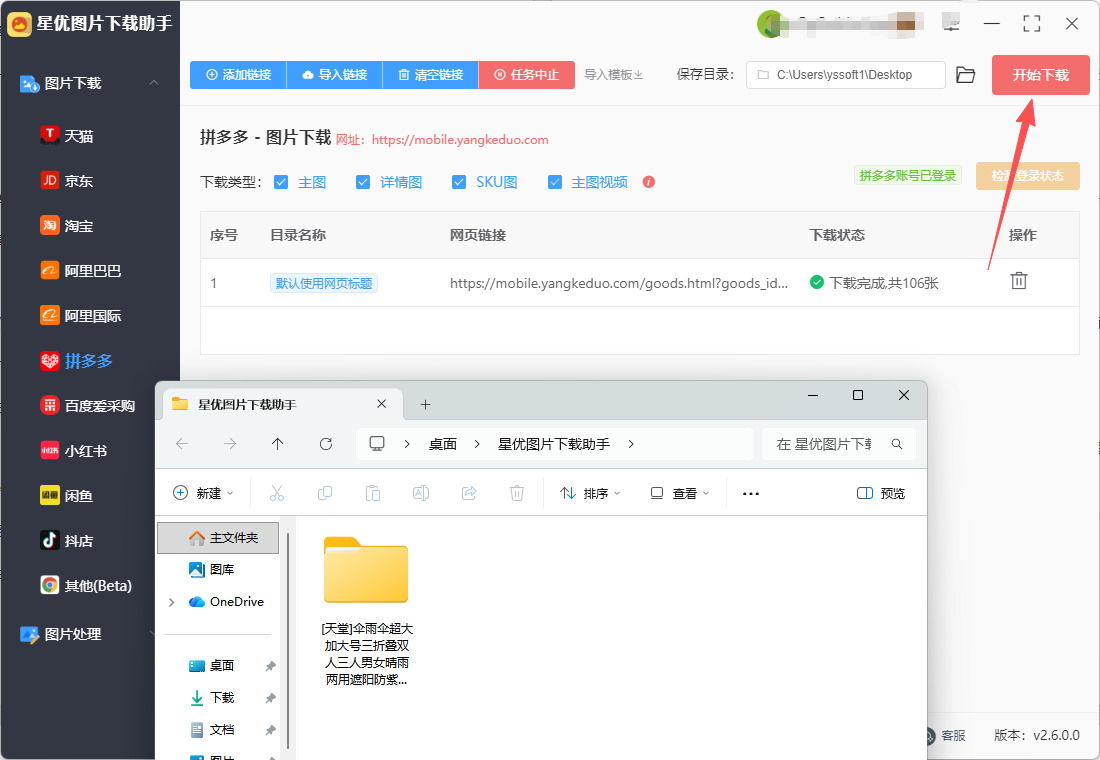Toggle the 详情图 checkbox

362,182
